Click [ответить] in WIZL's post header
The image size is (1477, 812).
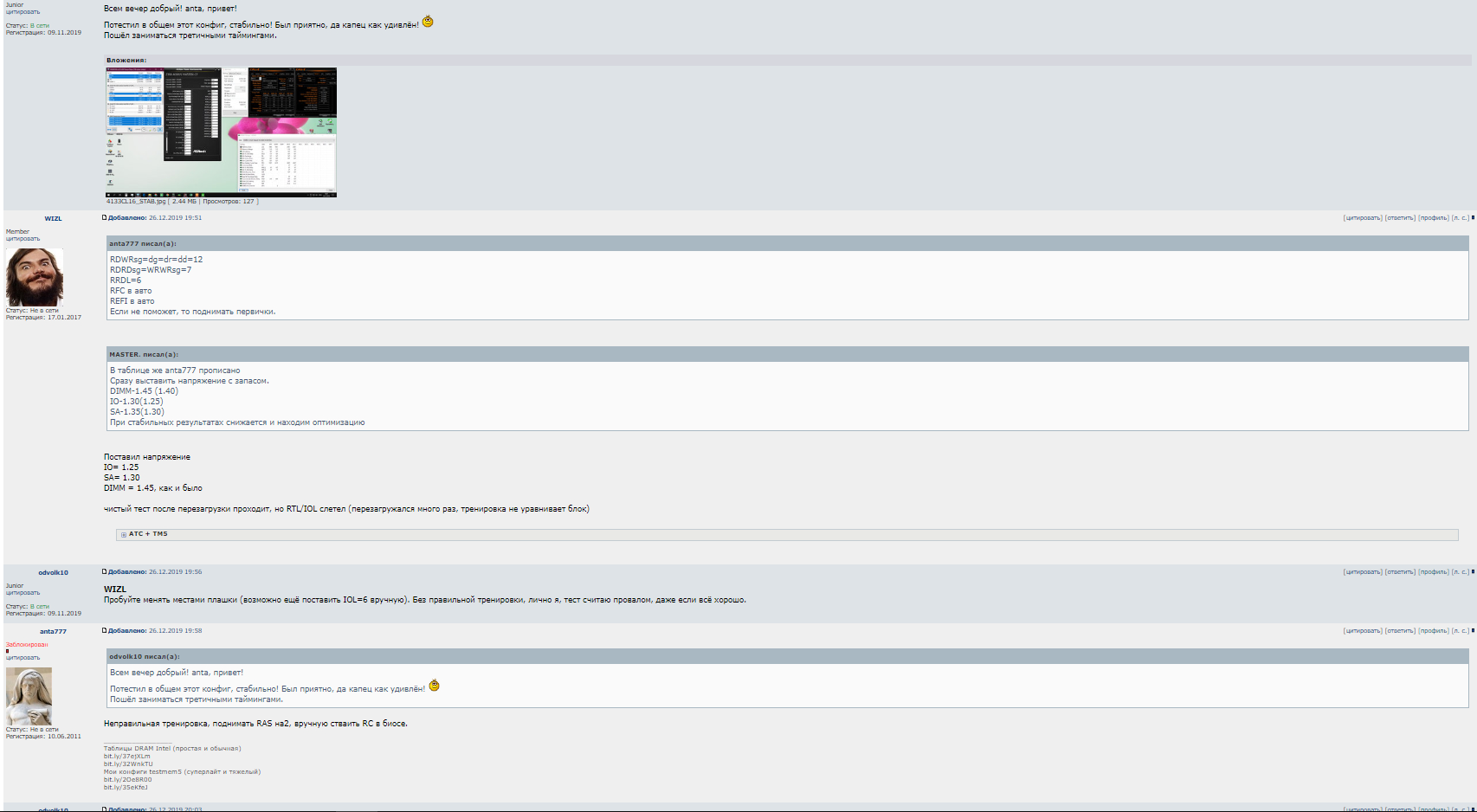[1400, 218]
